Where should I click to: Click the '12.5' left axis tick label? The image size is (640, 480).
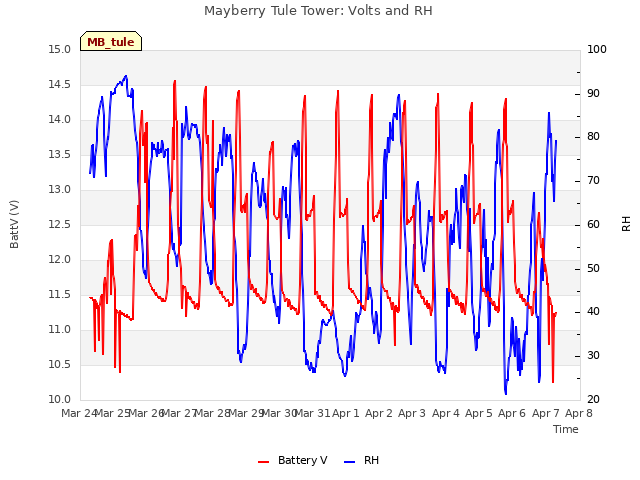point(60,225)
